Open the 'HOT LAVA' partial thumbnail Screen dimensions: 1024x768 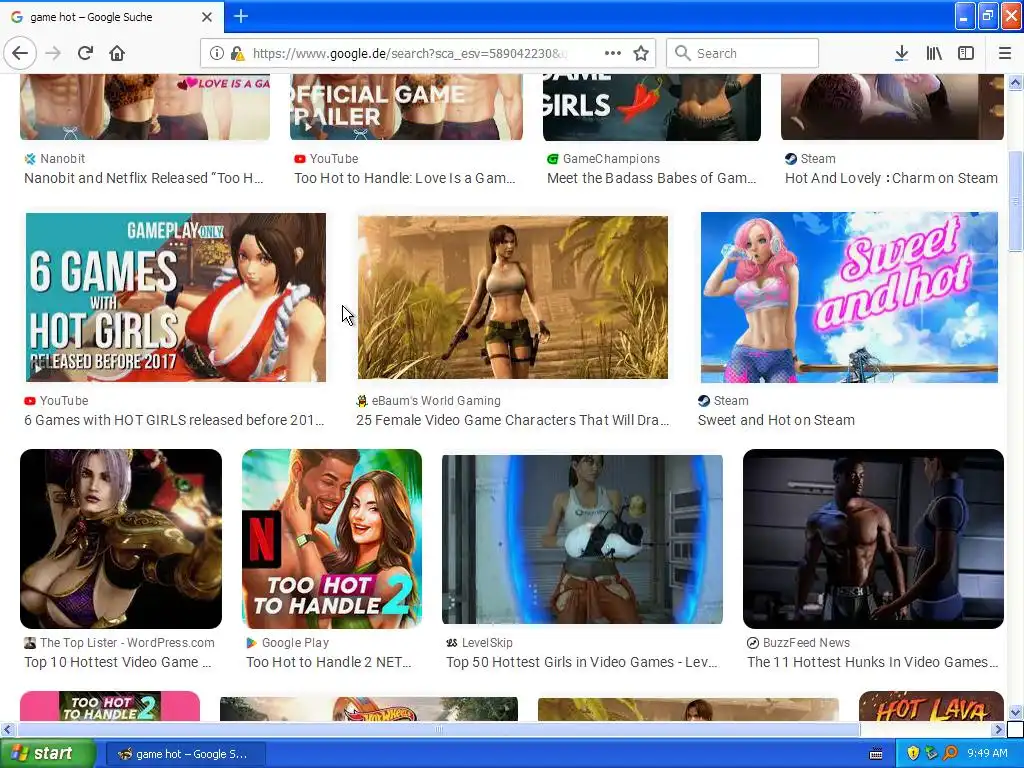(x=931, y=706)
